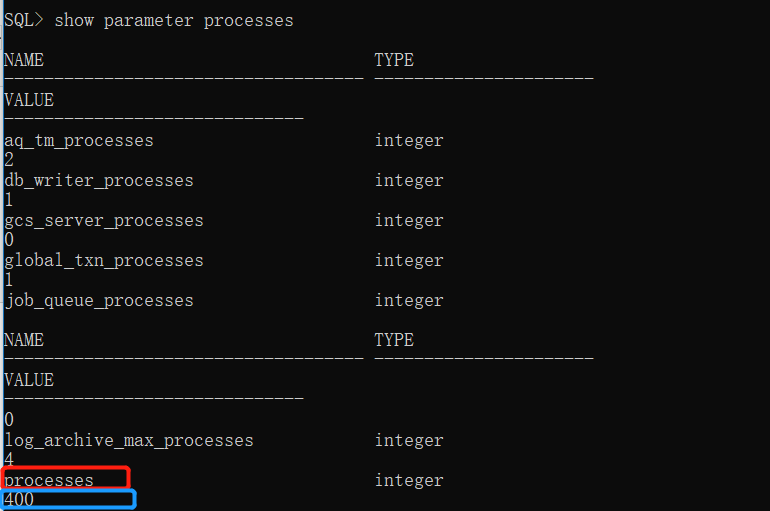This screenshot has height=511, width=770.
Task: Select the aq_tm_processes parameter name
Action: [x=79, y=141]
